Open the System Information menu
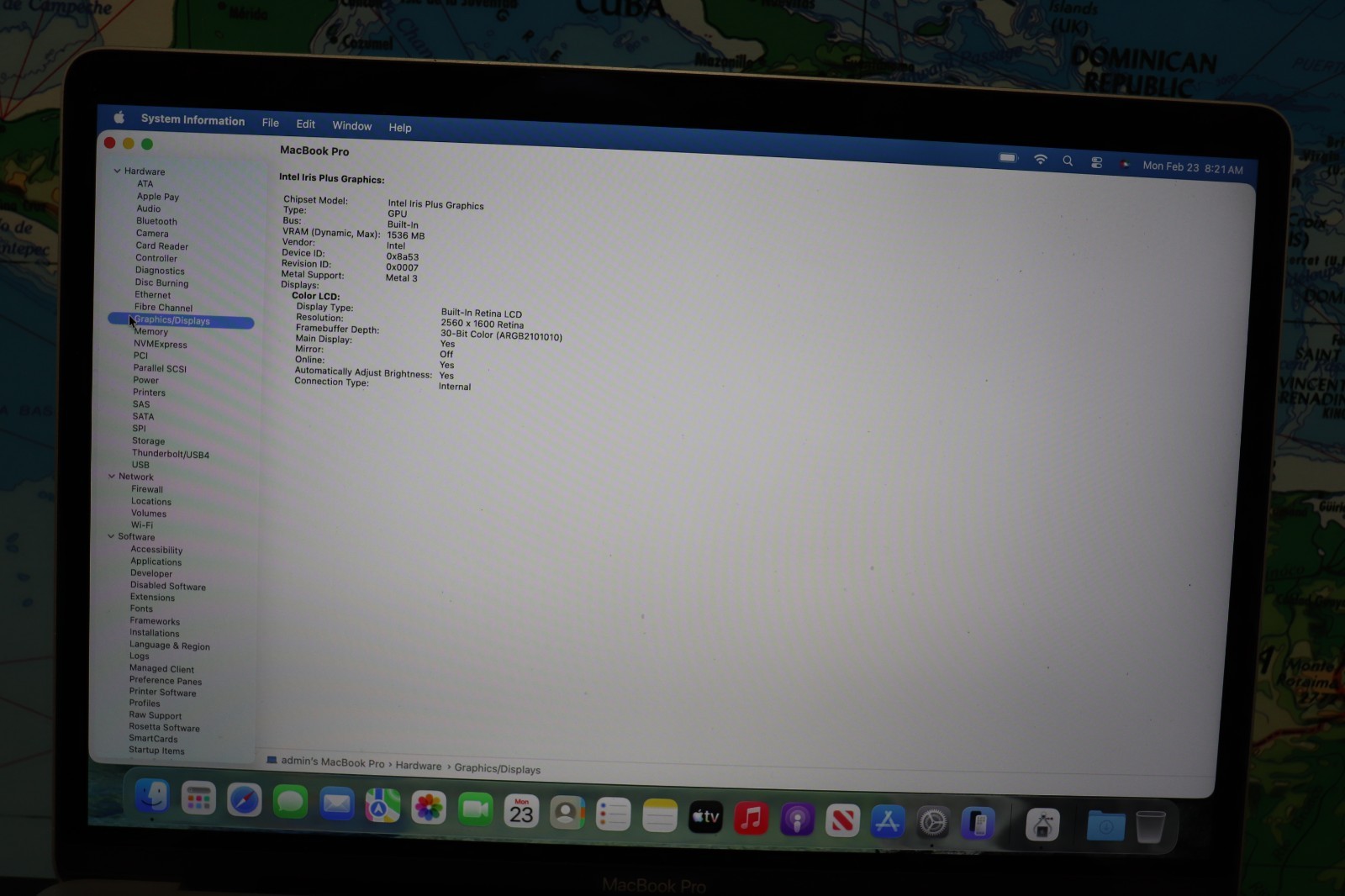 click(193, 120)
